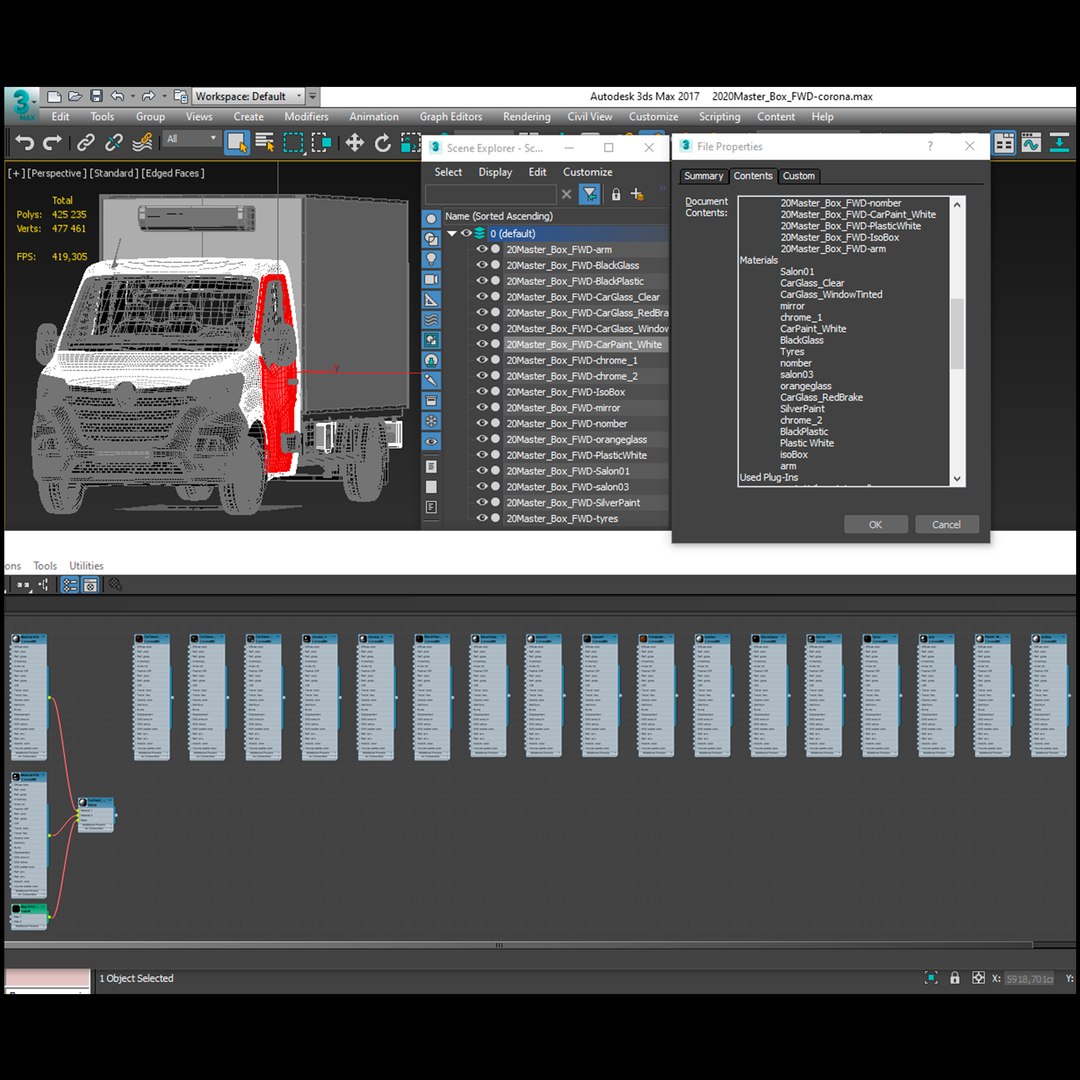Select 20Master_Box_FWD-chrome_1 in Scene Explorer
The width and height of the screenshot is (1080, 1080).
(572, 360)
